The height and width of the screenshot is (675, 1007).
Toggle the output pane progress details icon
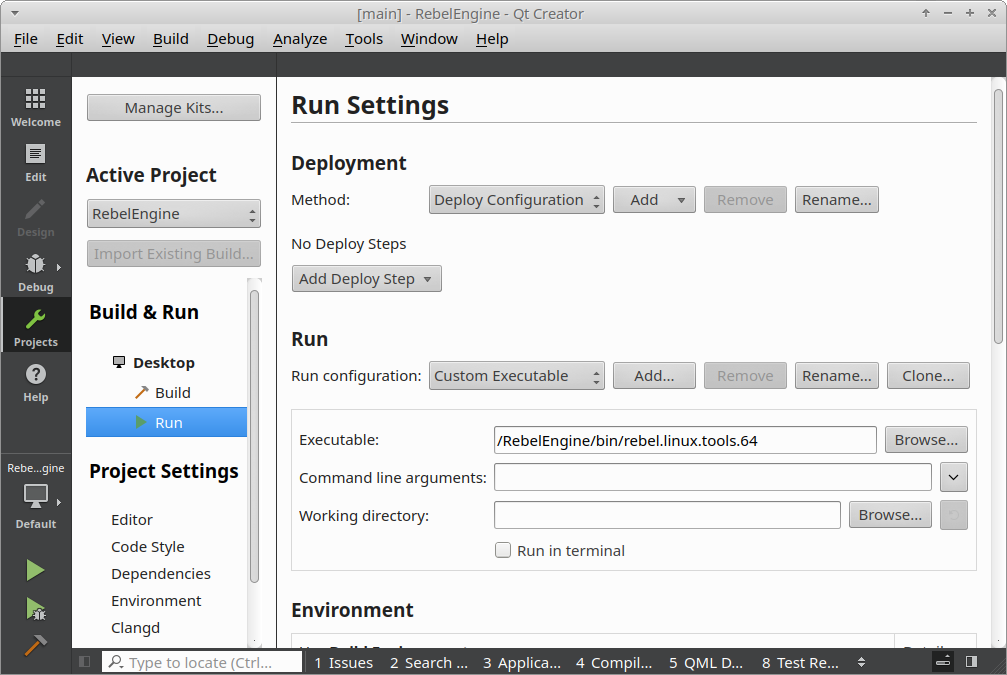[943, 662]
